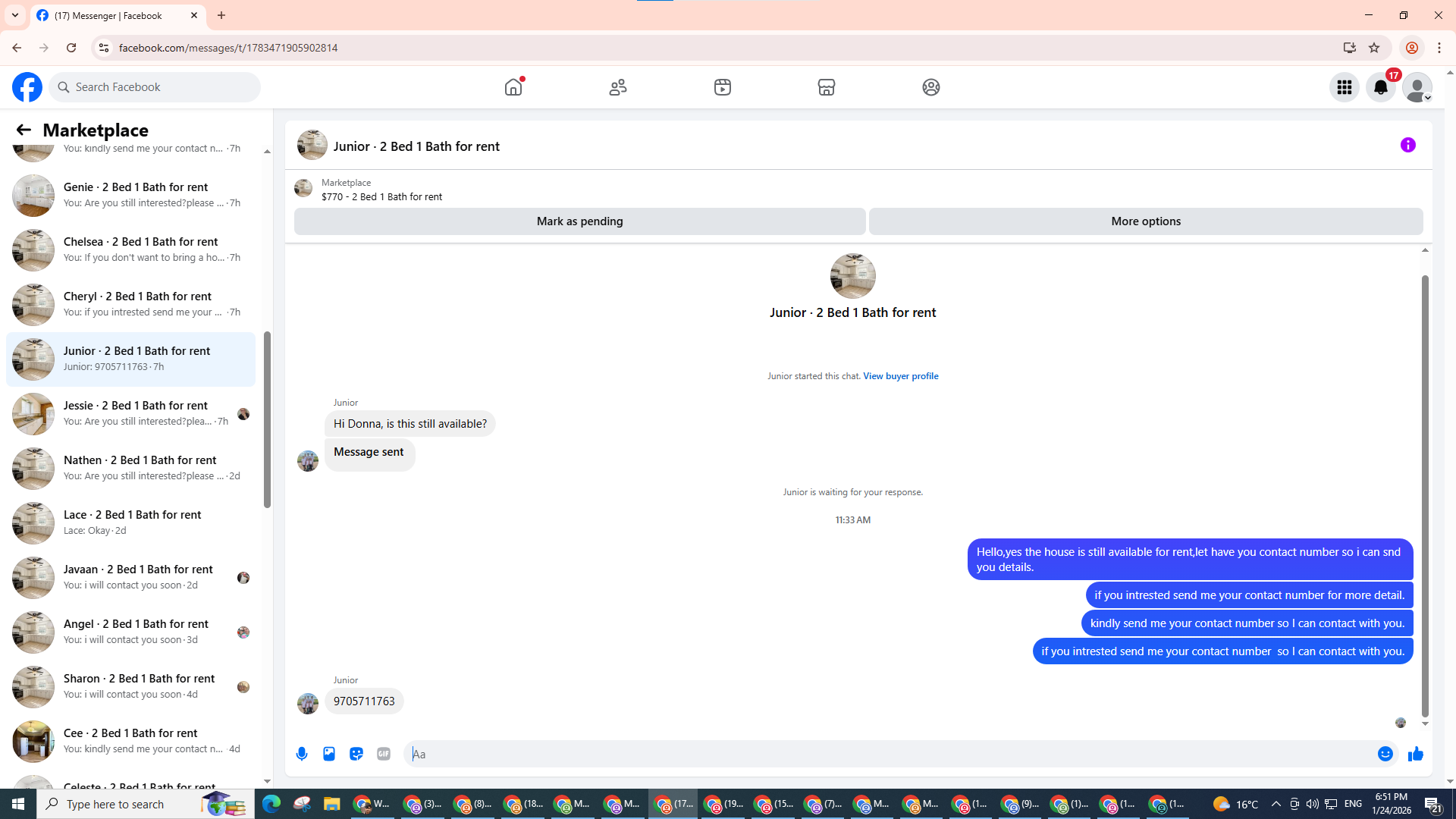Screen dimensions: 1456x819
Task: Attach a photo using the image icon
Action: coord(329,754)
